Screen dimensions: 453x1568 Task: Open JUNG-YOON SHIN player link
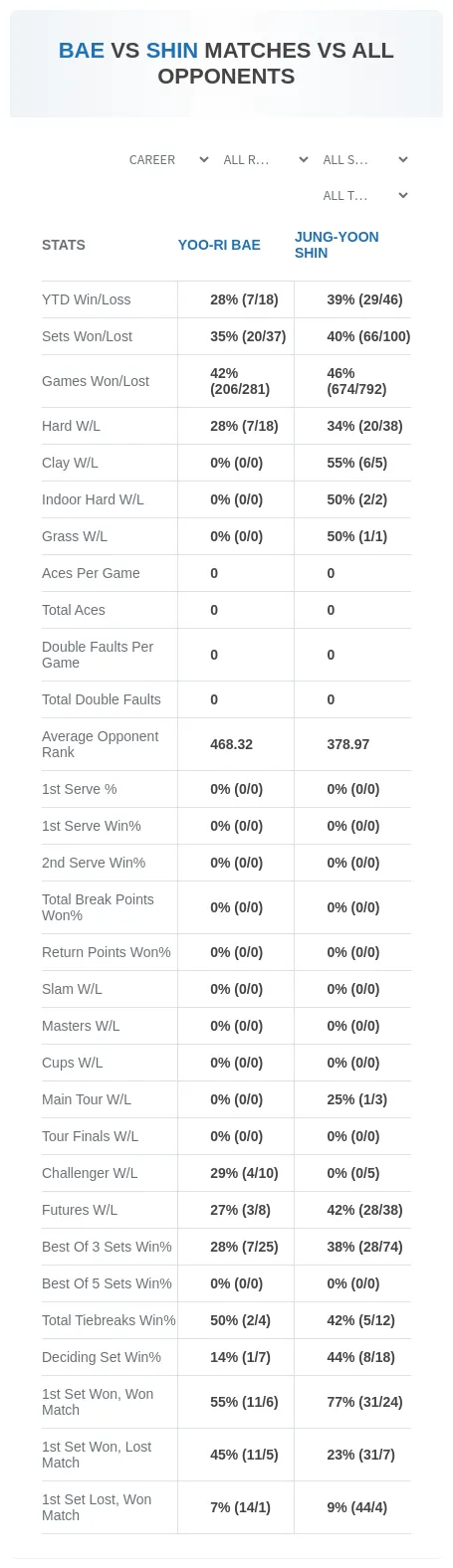pos(337,245)
